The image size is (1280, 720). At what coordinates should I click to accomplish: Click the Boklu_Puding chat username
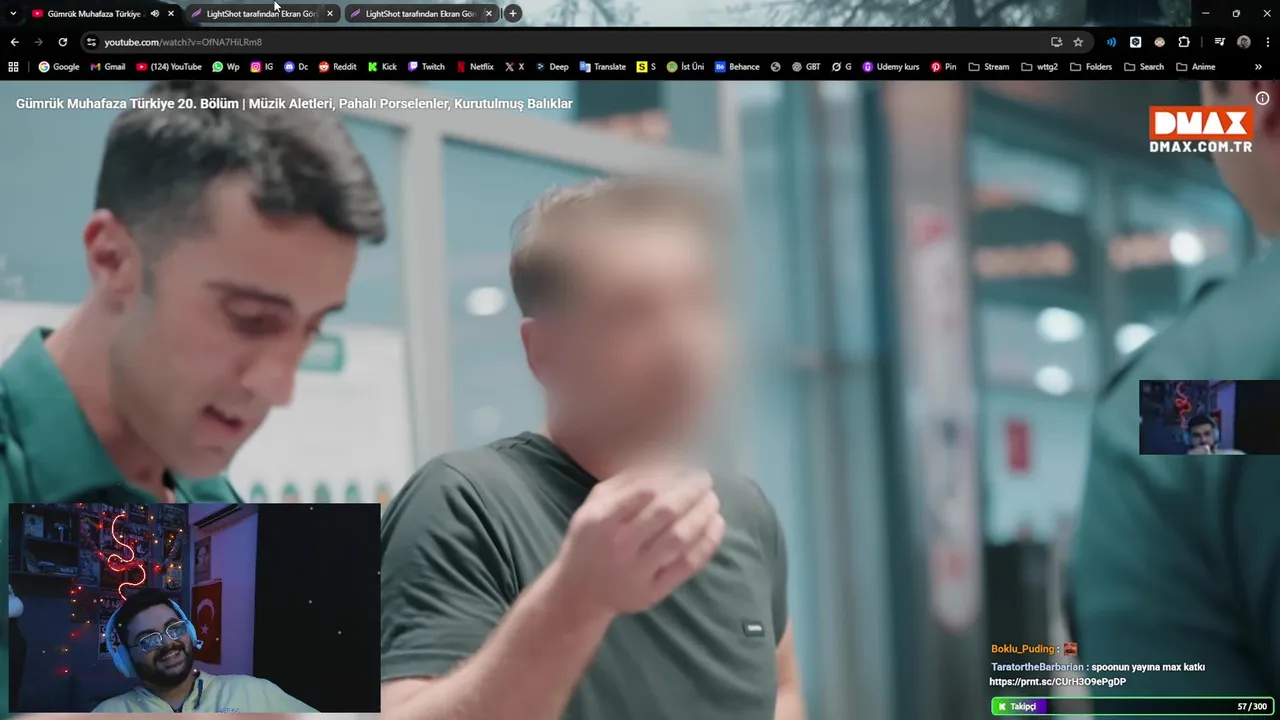[1022, 649]
